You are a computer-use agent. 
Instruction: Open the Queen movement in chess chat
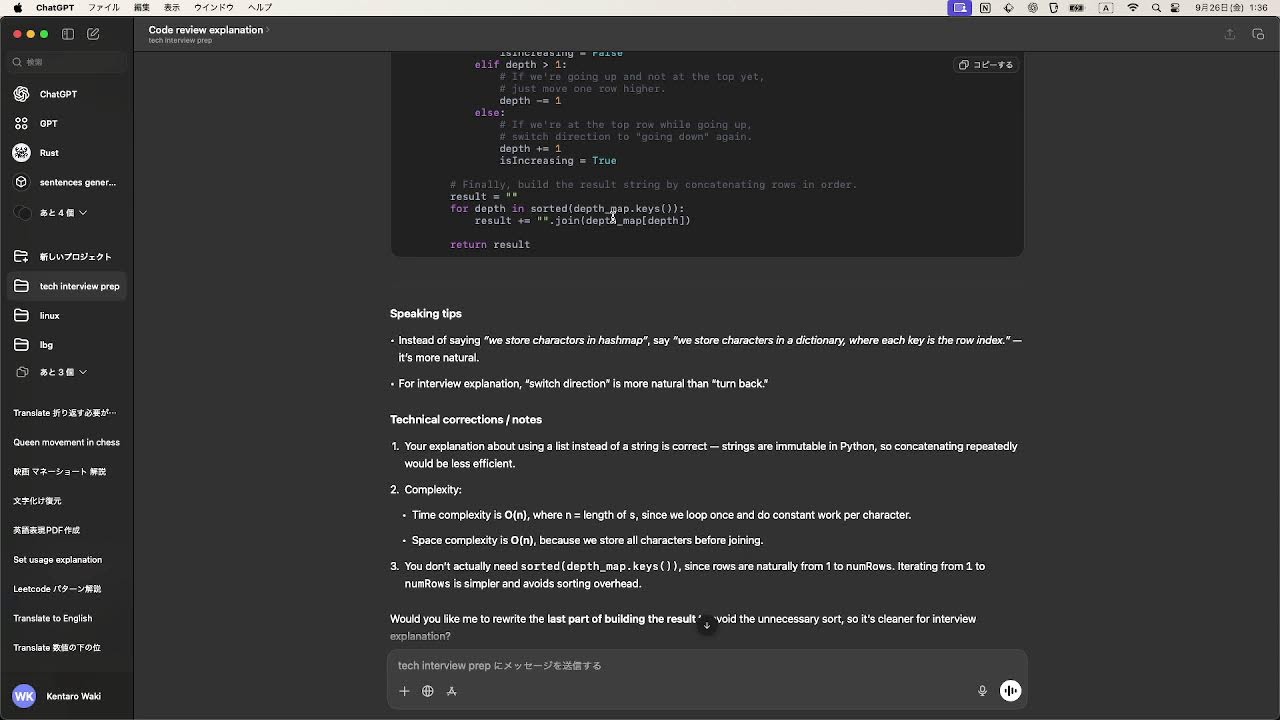(67, 442)
